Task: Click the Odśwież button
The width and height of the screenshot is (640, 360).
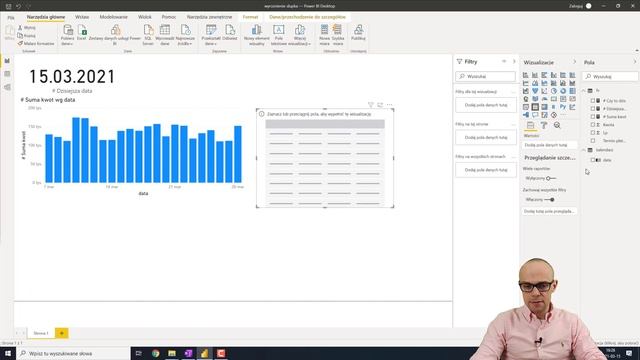Action: [x=230, y=33]
